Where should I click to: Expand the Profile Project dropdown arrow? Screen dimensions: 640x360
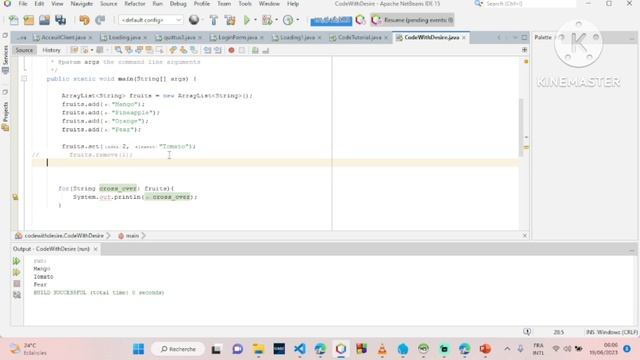click(x=298, y=20)
